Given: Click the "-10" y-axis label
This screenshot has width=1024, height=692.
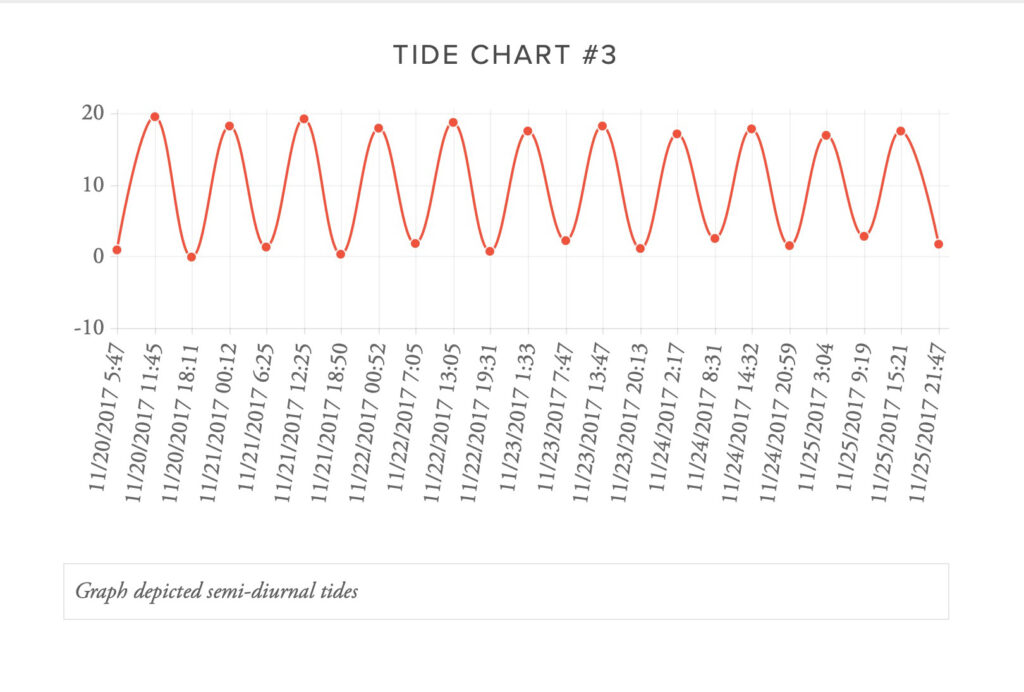Looking at the screenshot, I should pos(90,328).
